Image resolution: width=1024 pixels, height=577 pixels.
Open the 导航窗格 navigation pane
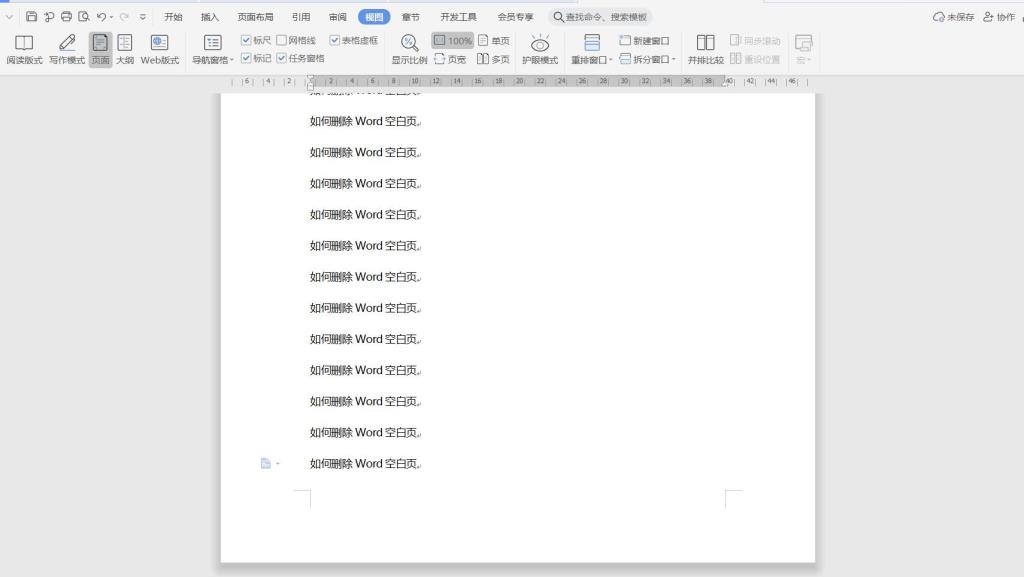tap(212, 50)
